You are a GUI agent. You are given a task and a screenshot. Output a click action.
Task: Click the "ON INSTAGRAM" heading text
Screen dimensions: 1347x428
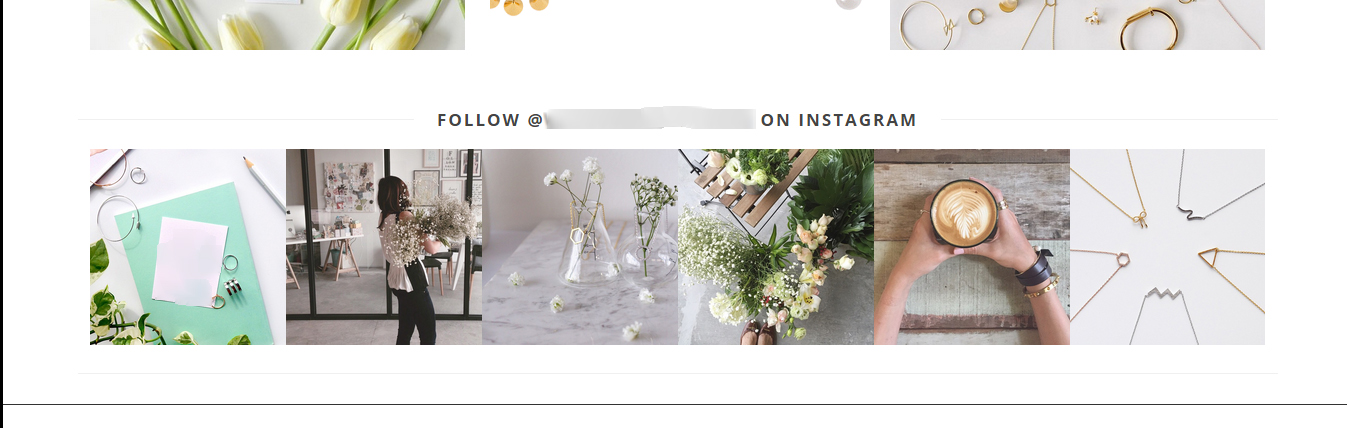[x=839, y=120]
